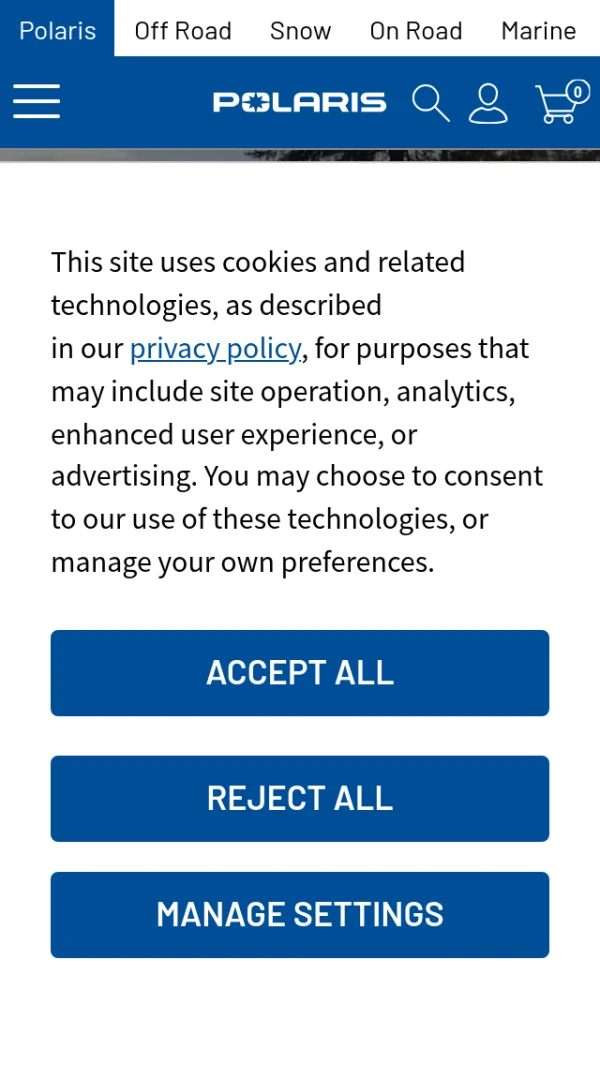Open the search magnifier icon
600x1065 pixels.
coord(431,103)
